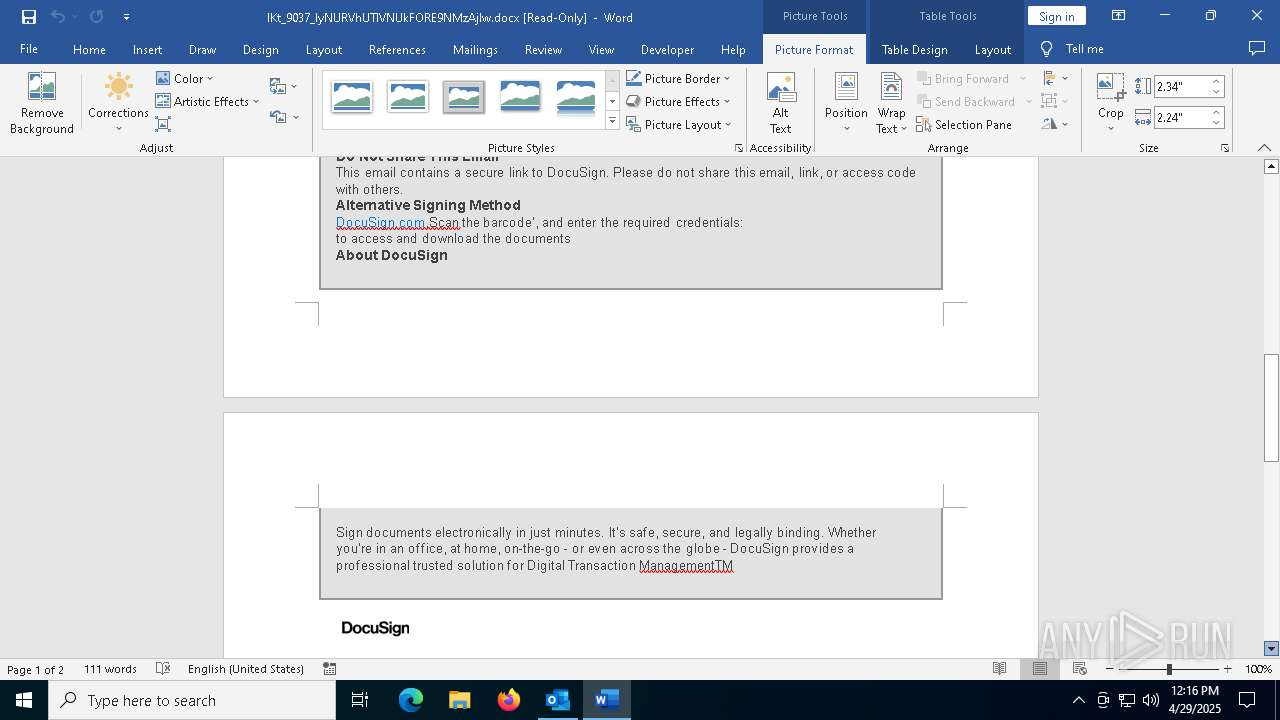Open Picture Layout dropdown
The height and width of the screenshot is (720, 1280).
679,124
